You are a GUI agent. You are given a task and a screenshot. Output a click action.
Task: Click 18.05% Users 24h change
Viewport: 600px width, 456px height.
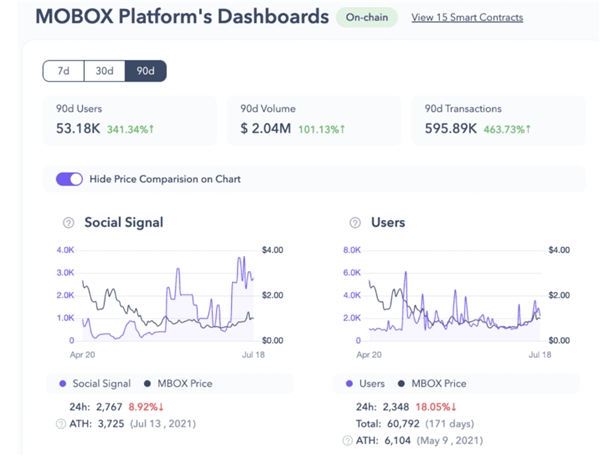point(436,407)
